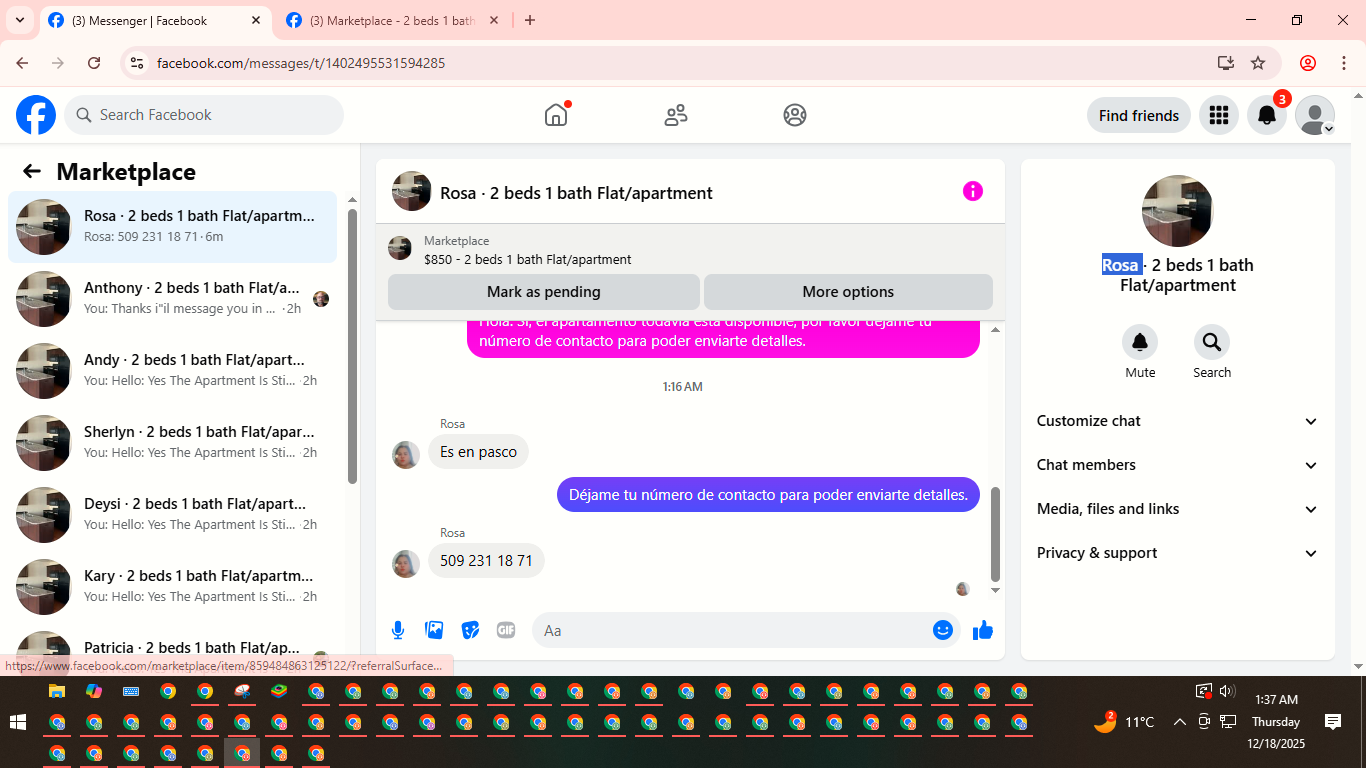This screenshot has width=1366, height=768.
Task: Click page scroll-down arrow at right edge
Action: 1358,667
